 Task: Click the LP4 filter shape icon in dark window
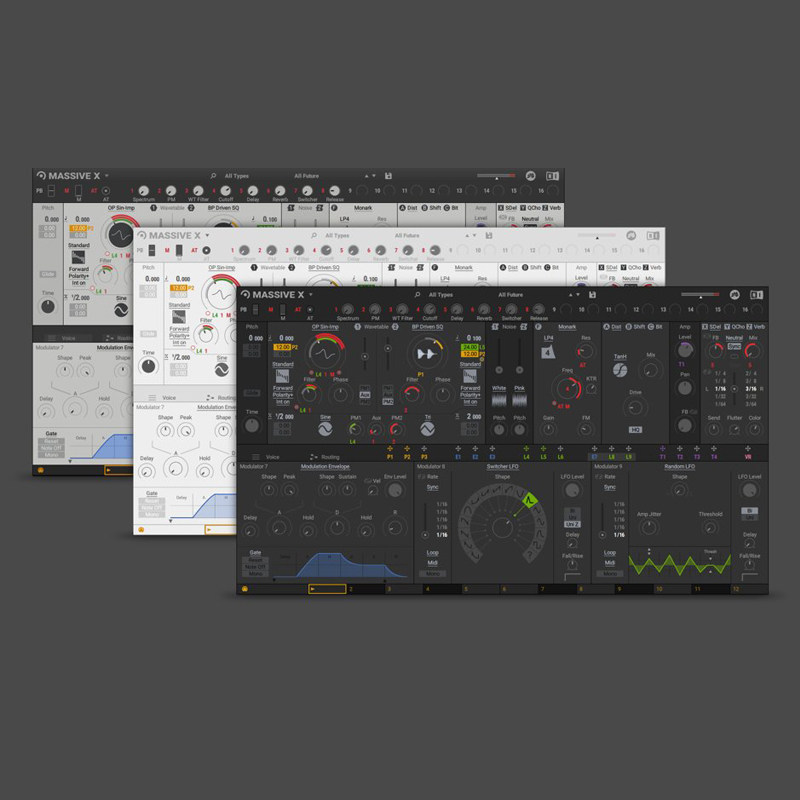coord(548,352)
